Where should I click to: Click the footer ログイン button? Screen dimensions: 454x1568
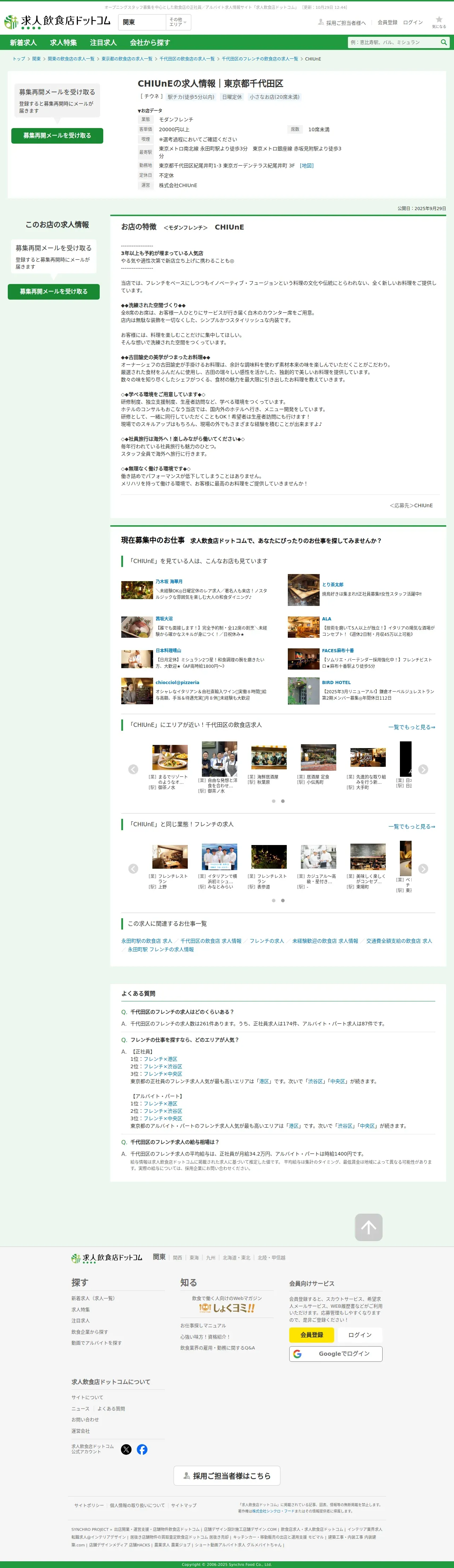pos(360,1335)
